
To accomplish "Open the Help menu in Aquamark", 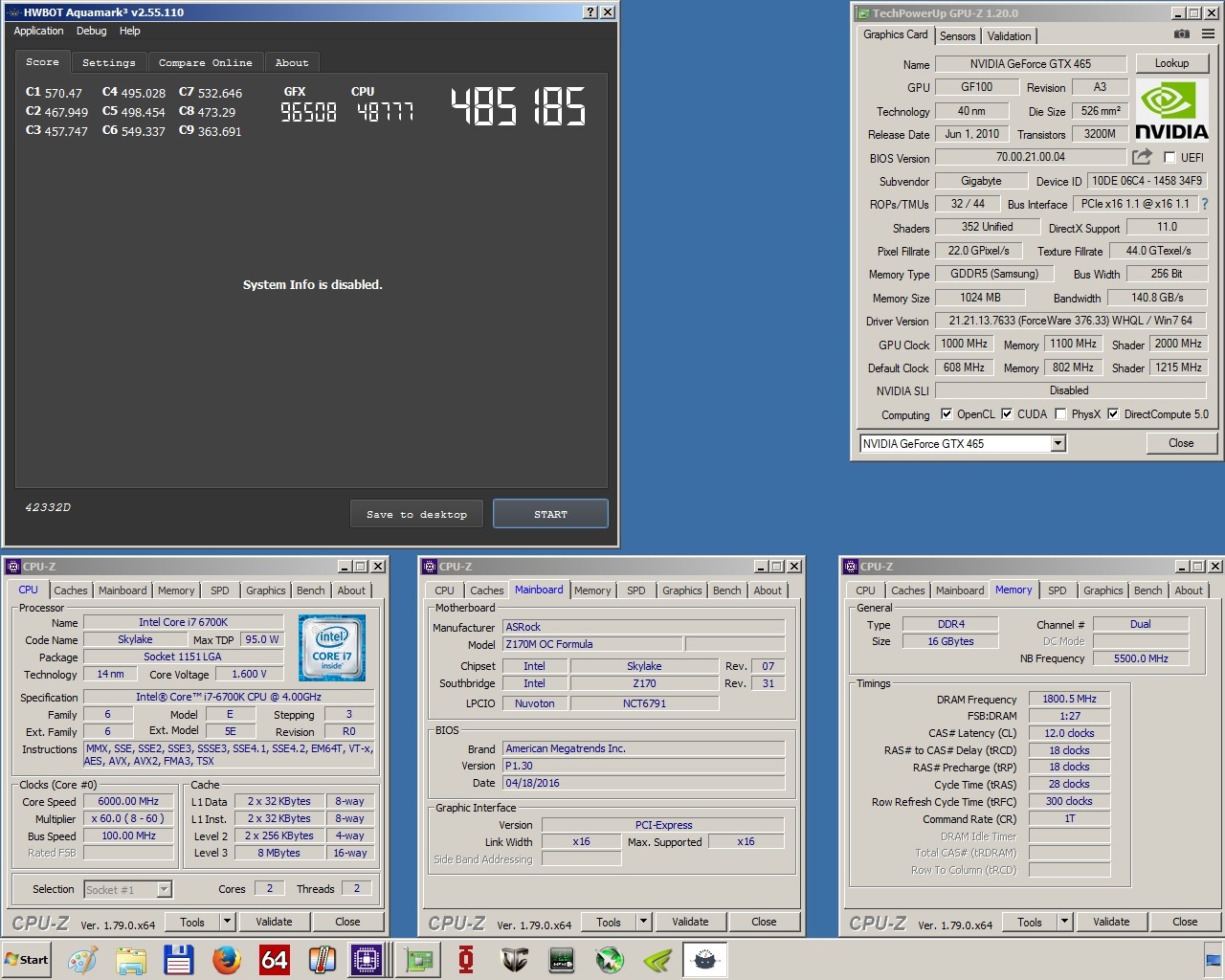I will tap(129, 31).
